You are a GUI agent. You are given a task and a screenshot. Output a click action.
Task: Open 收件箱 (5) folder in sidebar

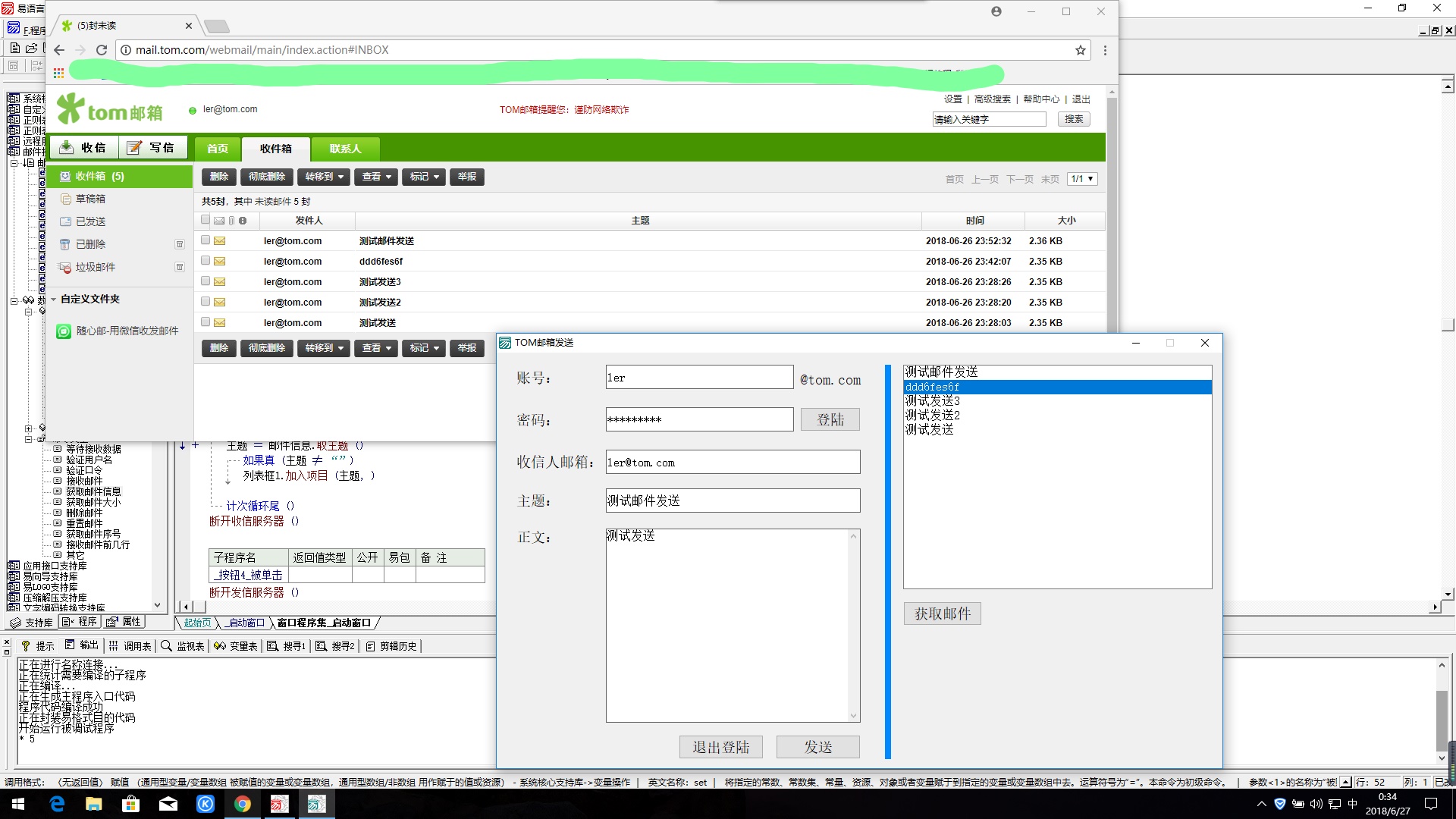pos(120,176)
